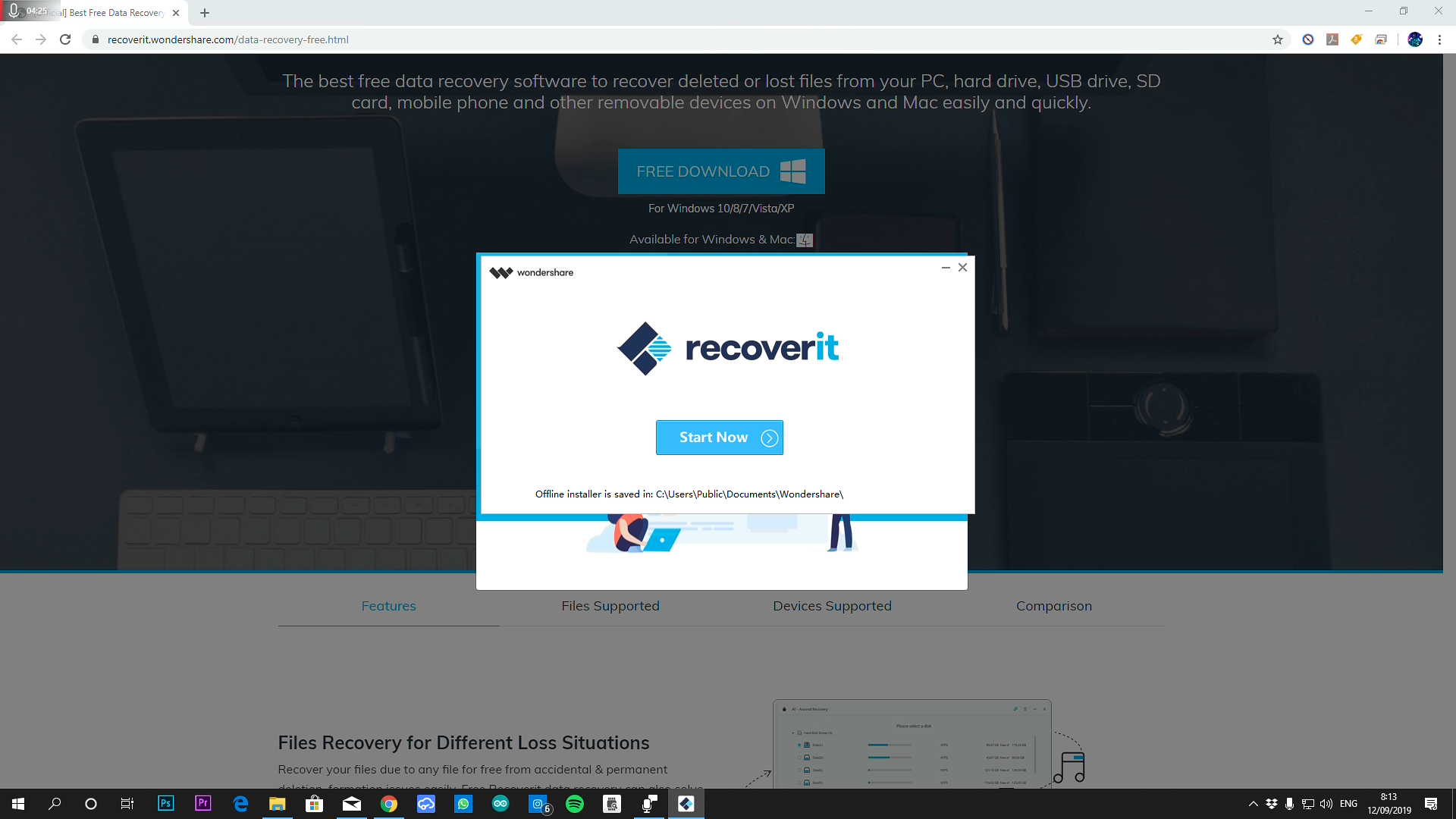This screenshot has width=1456, height=819.
Task: Minimize the Wondershare installer dialog
Action: point(946,267)
